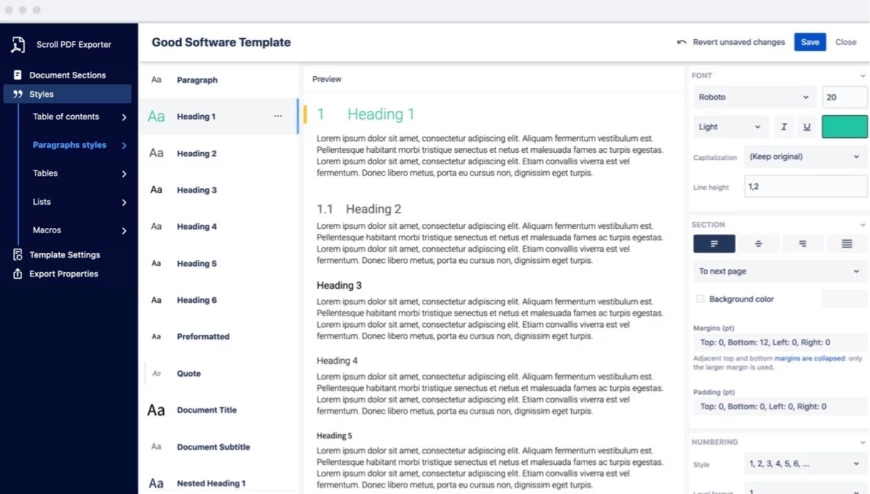Toggle italic font style
Viewport: 870px width, 494px height.
(783, 127)
